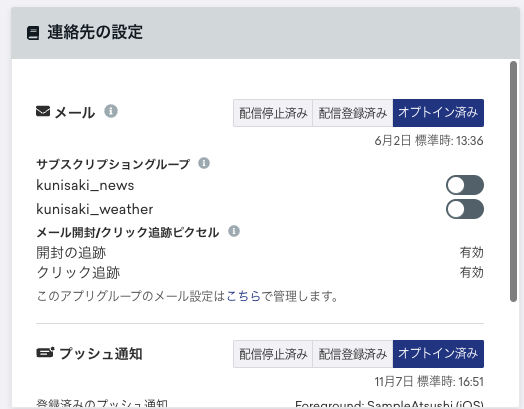Click the info icon next to メール
Screen dimensions: 524x409
pos(111,111)
